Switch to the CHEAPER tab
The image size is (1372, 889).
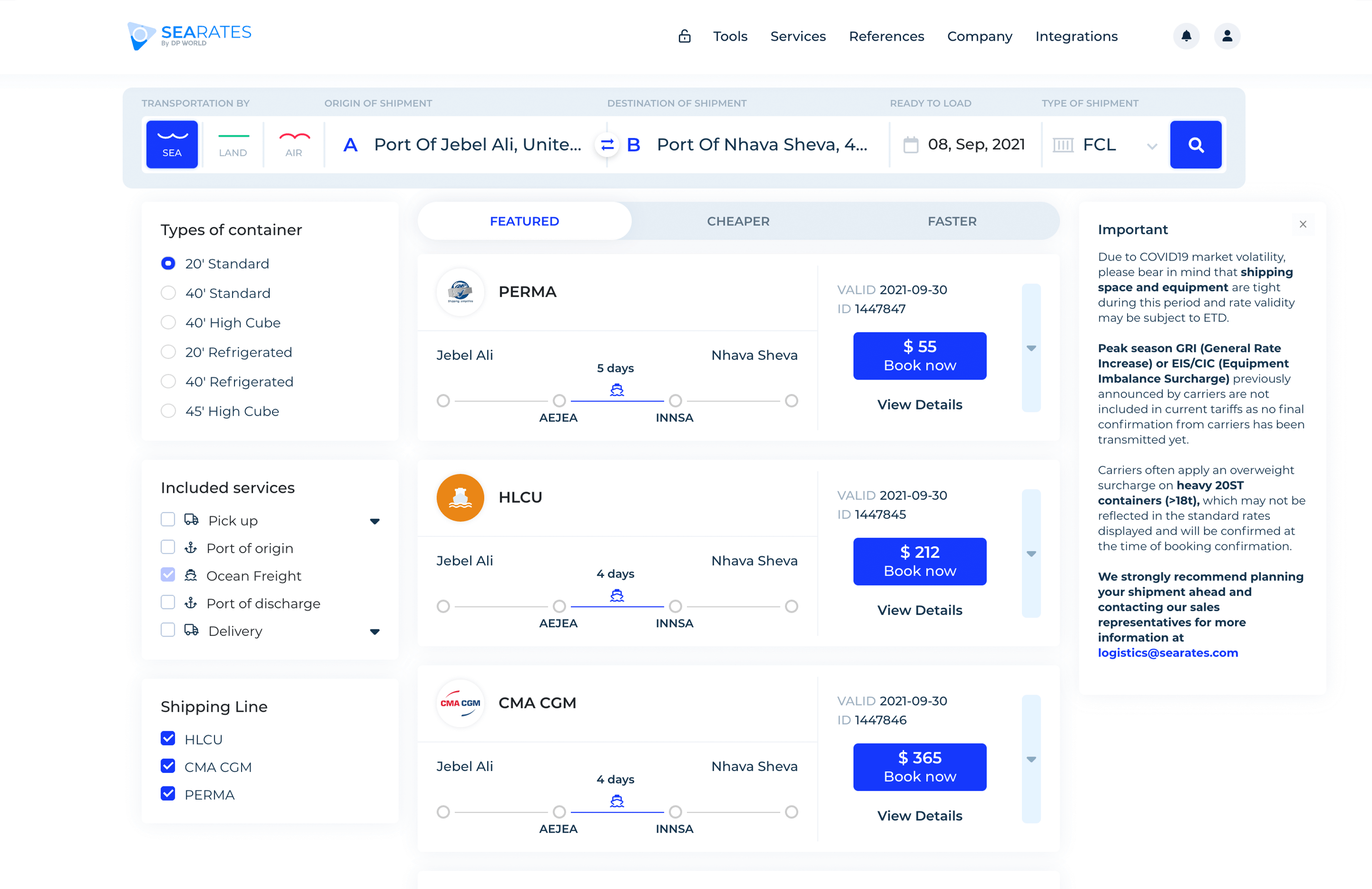tap(739, 221)
